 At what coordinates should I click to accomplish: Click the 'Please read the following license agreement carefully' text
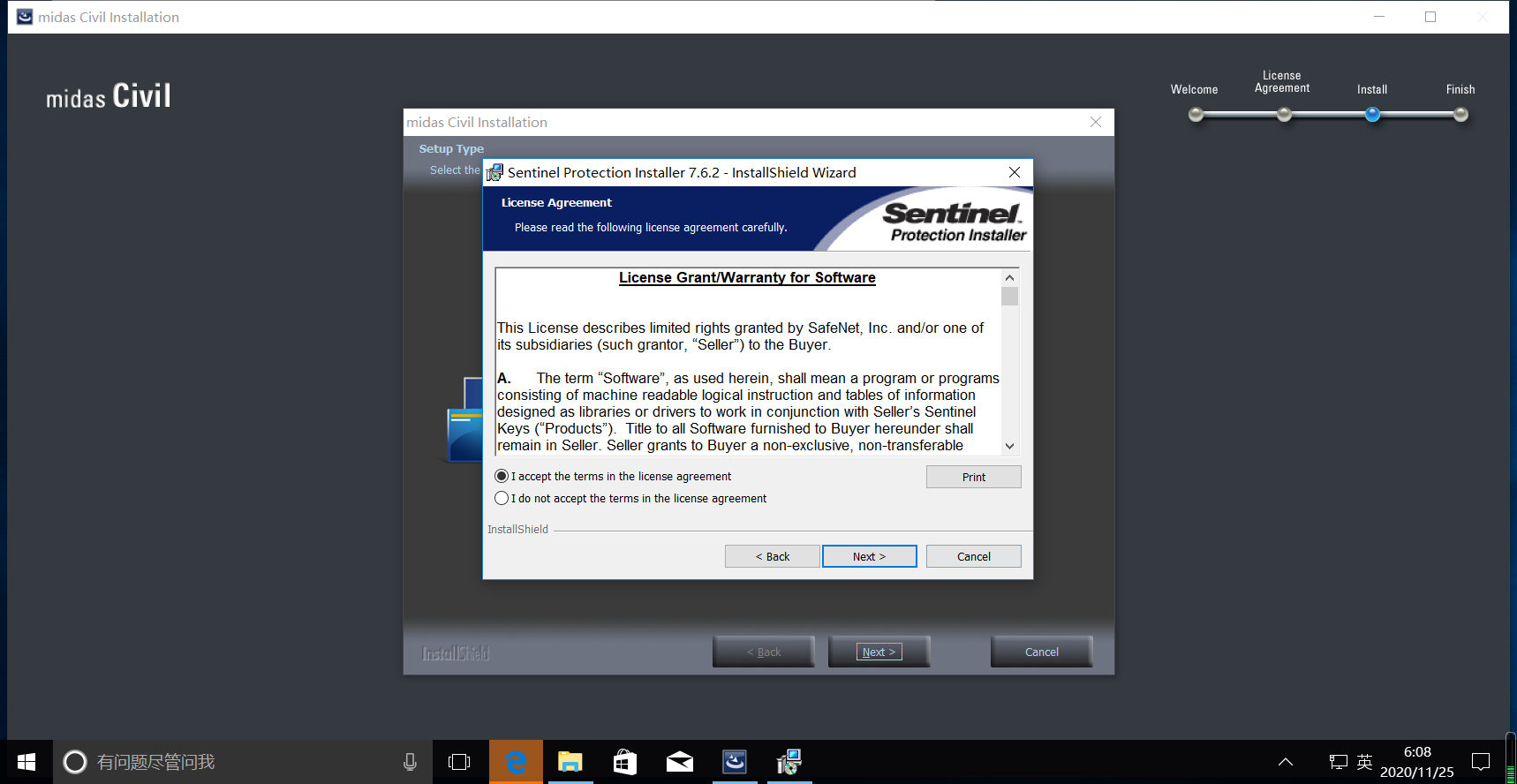(651, 227)
